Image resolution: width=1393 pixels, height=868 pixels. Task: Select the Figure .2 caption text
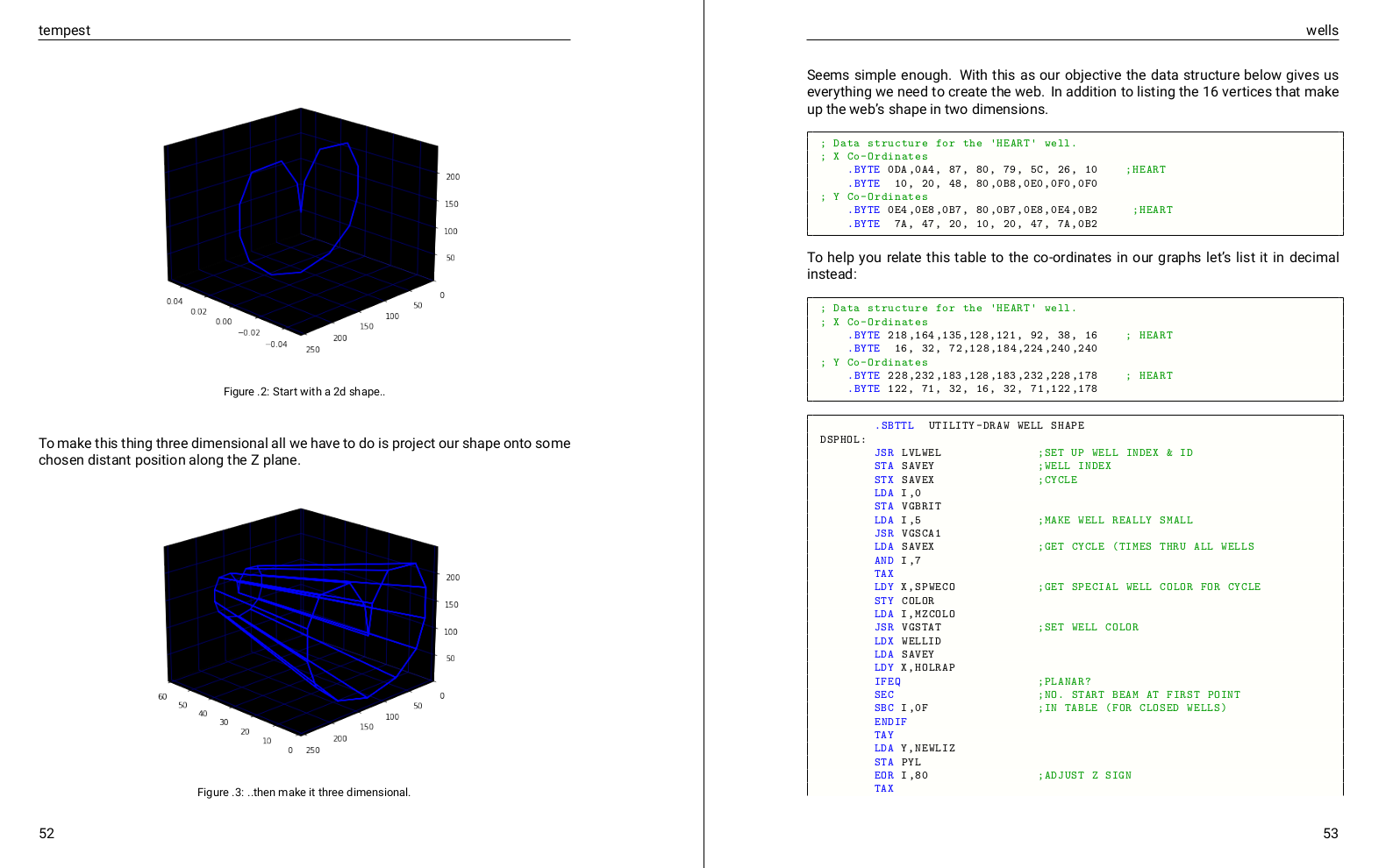tap(304, 392)
